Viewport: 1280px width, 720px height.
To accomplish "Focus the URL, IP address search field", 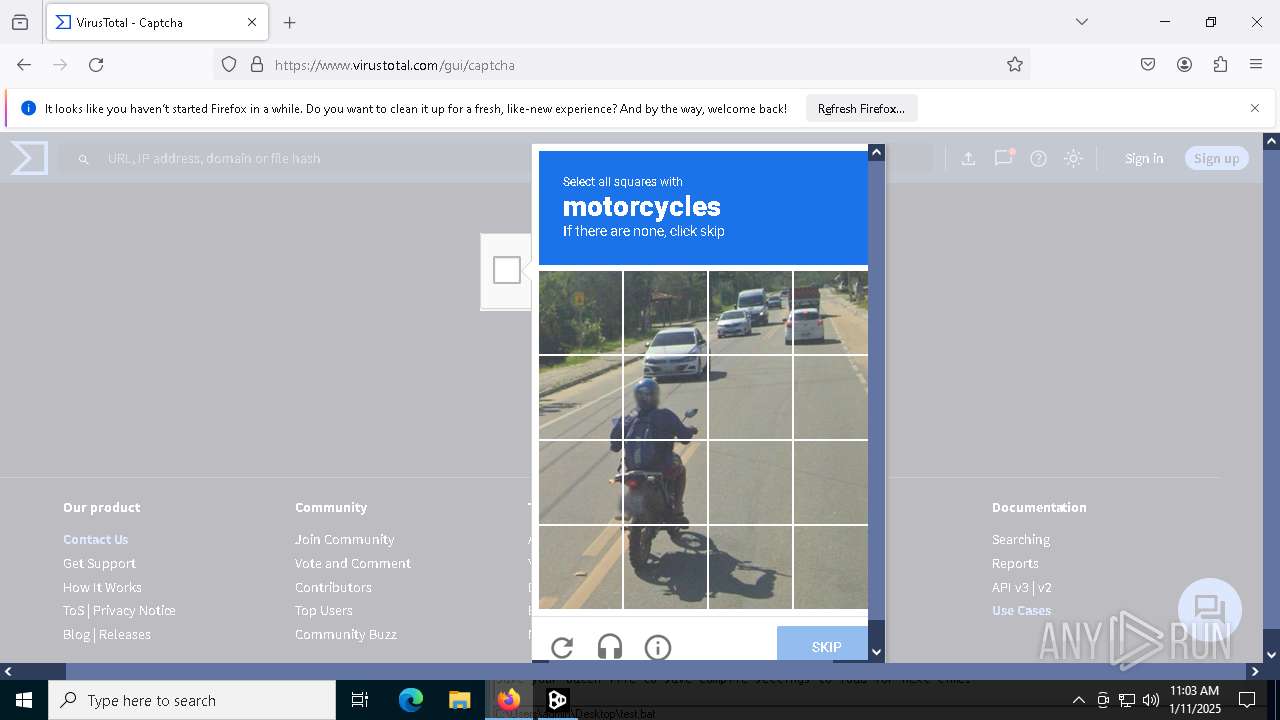I will pos(495,158).
